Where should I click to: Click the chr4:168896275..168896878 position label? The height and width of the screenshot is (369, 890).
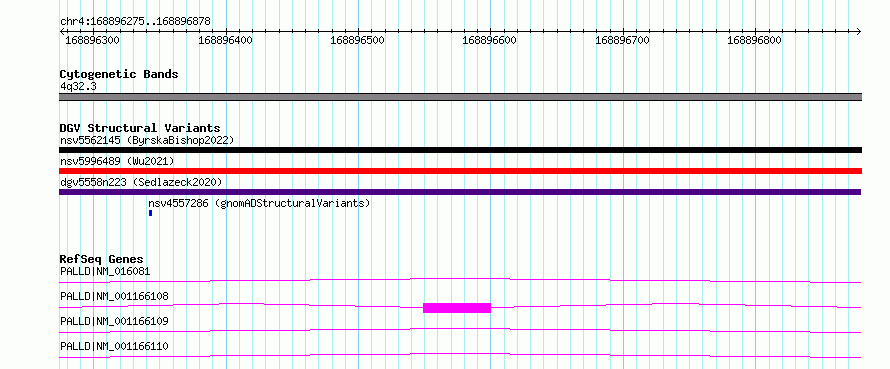pos(135,22)
